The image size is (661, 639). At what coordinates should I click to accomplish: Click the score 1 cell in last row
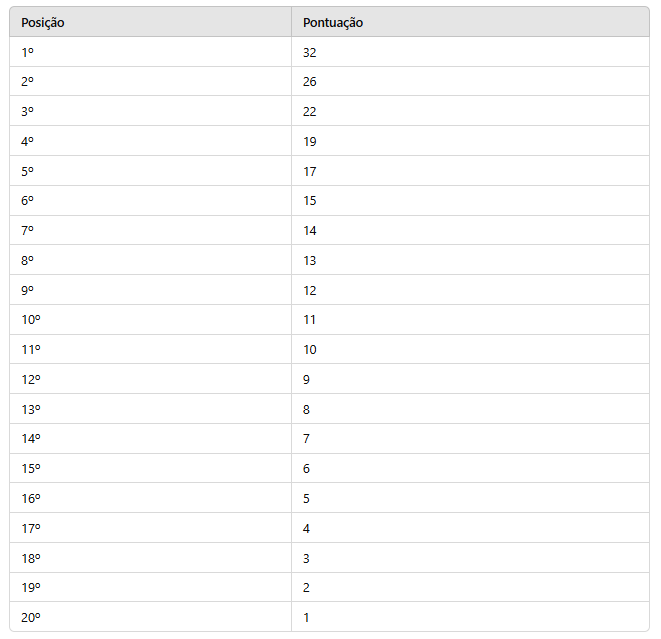coord(307,618)
